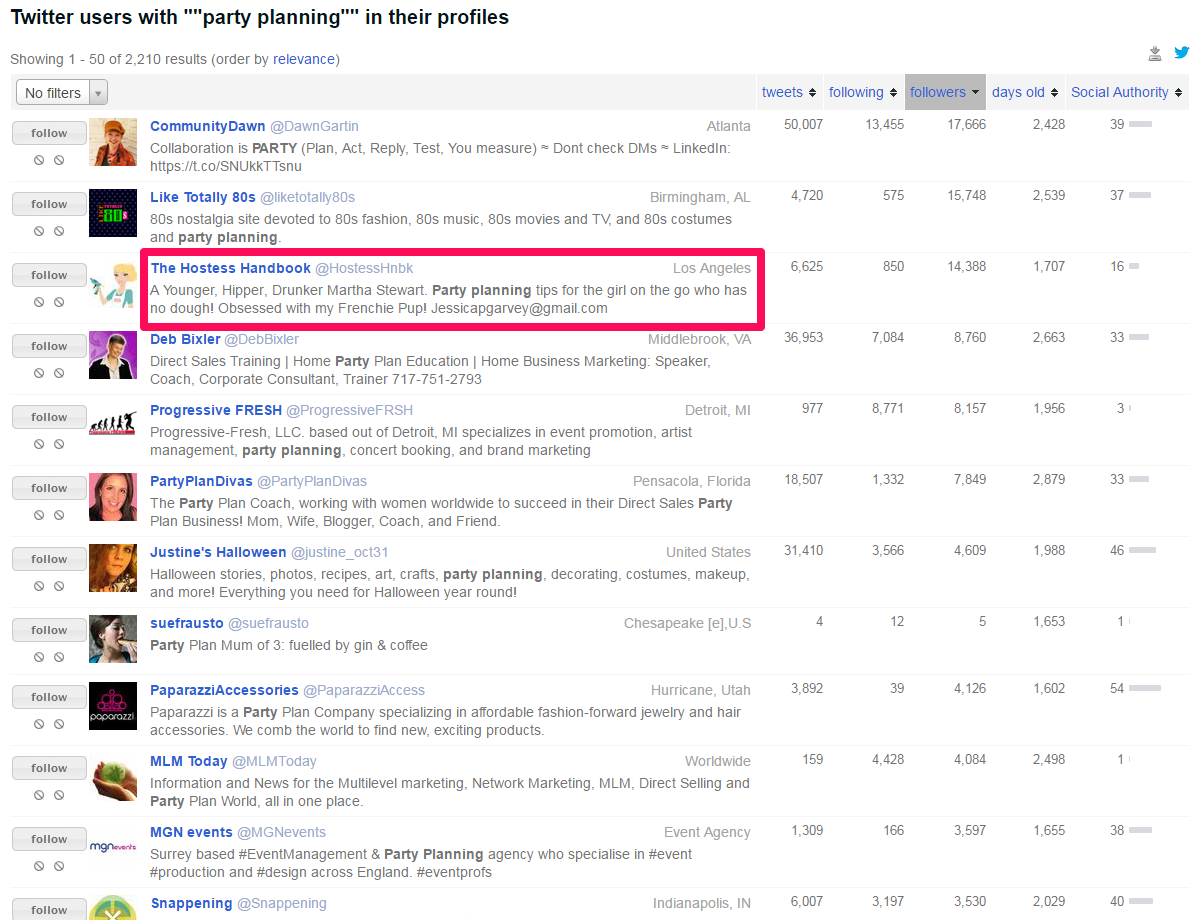Screen dimensions: 1198x920
Task: Click follower count 17,666
Action: click(966, 125)
